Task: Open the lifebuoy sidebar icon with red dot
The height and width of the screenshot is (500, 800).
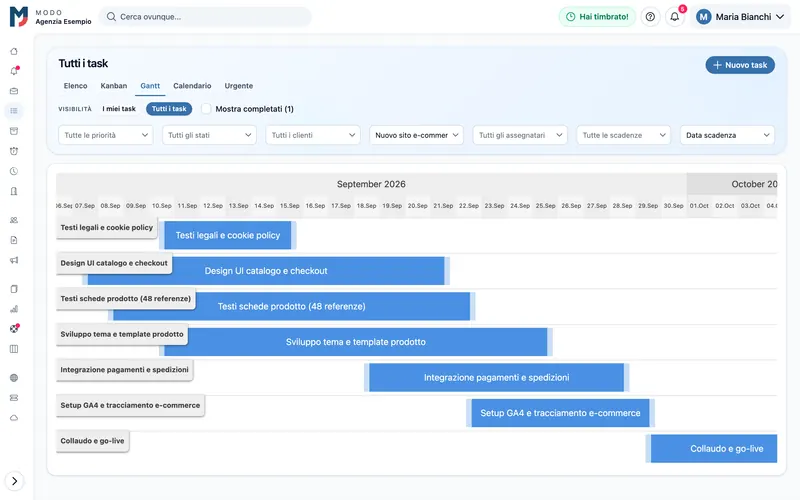Action: [14, 329]
